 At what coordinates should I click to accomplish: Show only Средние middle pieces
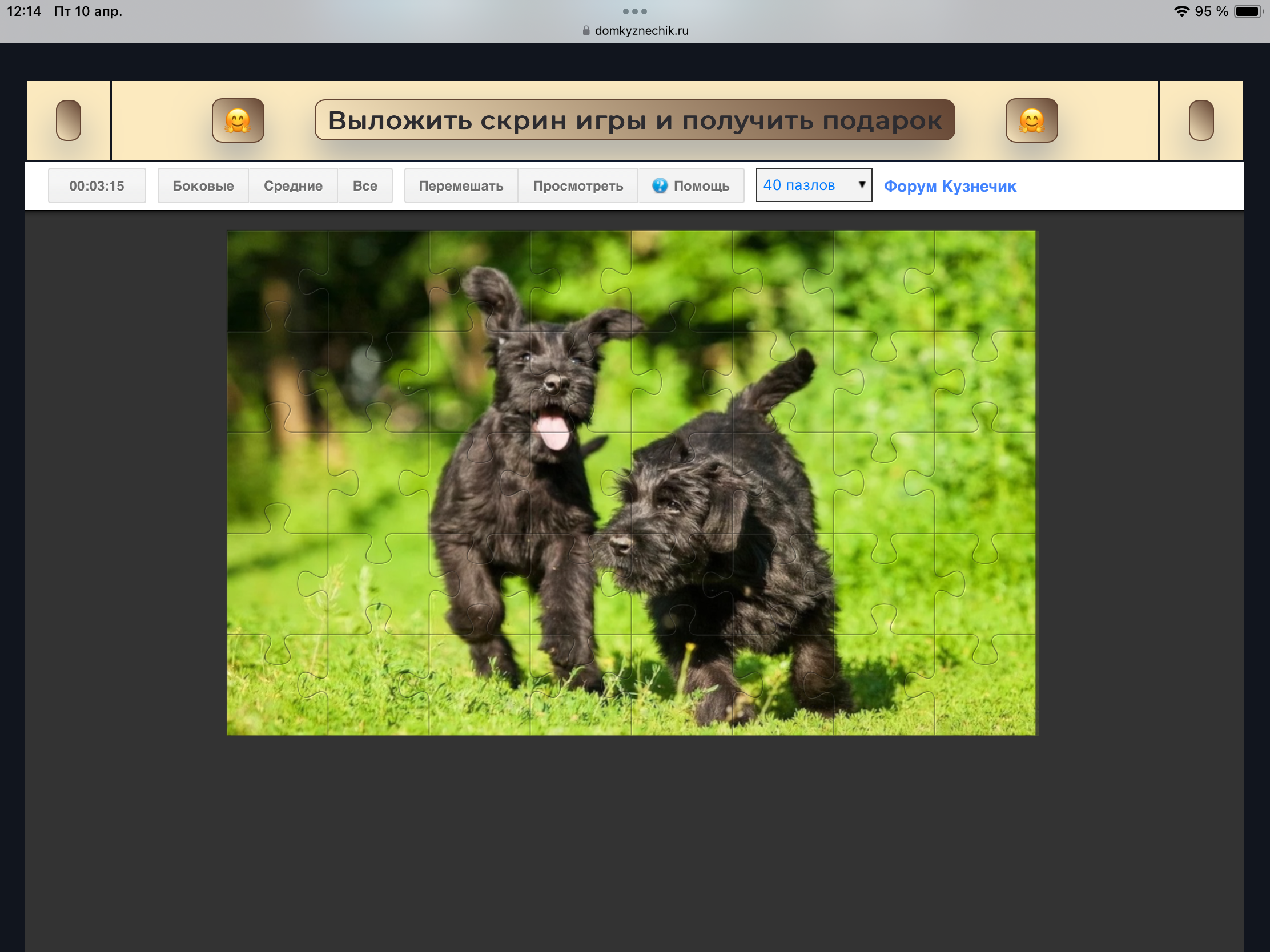[293, 186]
